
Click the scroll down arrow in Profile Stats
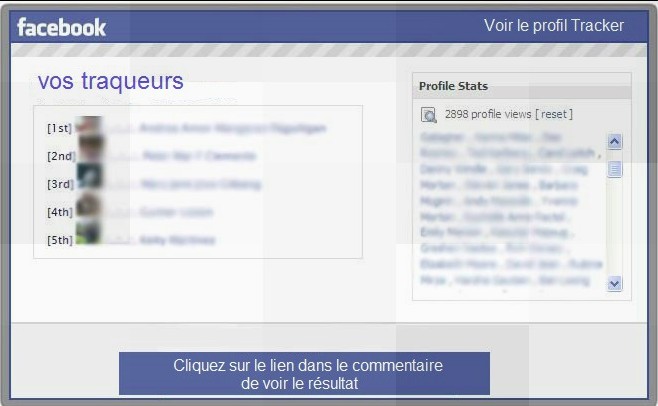pos(614,284)
